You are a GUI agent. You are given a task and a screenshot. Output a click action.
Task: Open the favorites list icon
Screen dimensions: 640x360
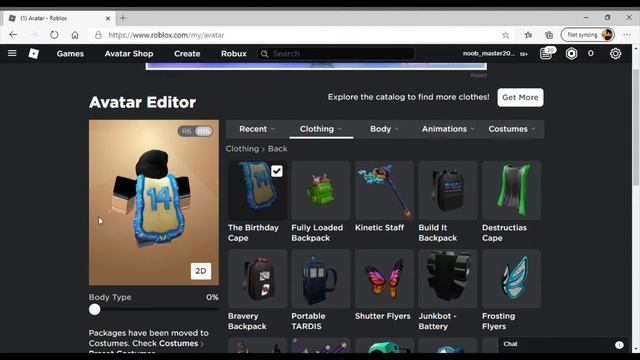point(528,35)
